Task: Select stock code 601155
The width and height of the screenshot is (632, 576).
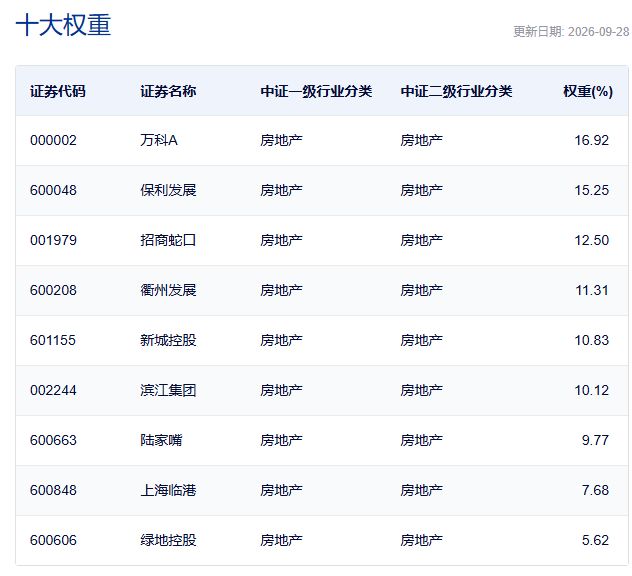Action: click(x=53, y=340)
